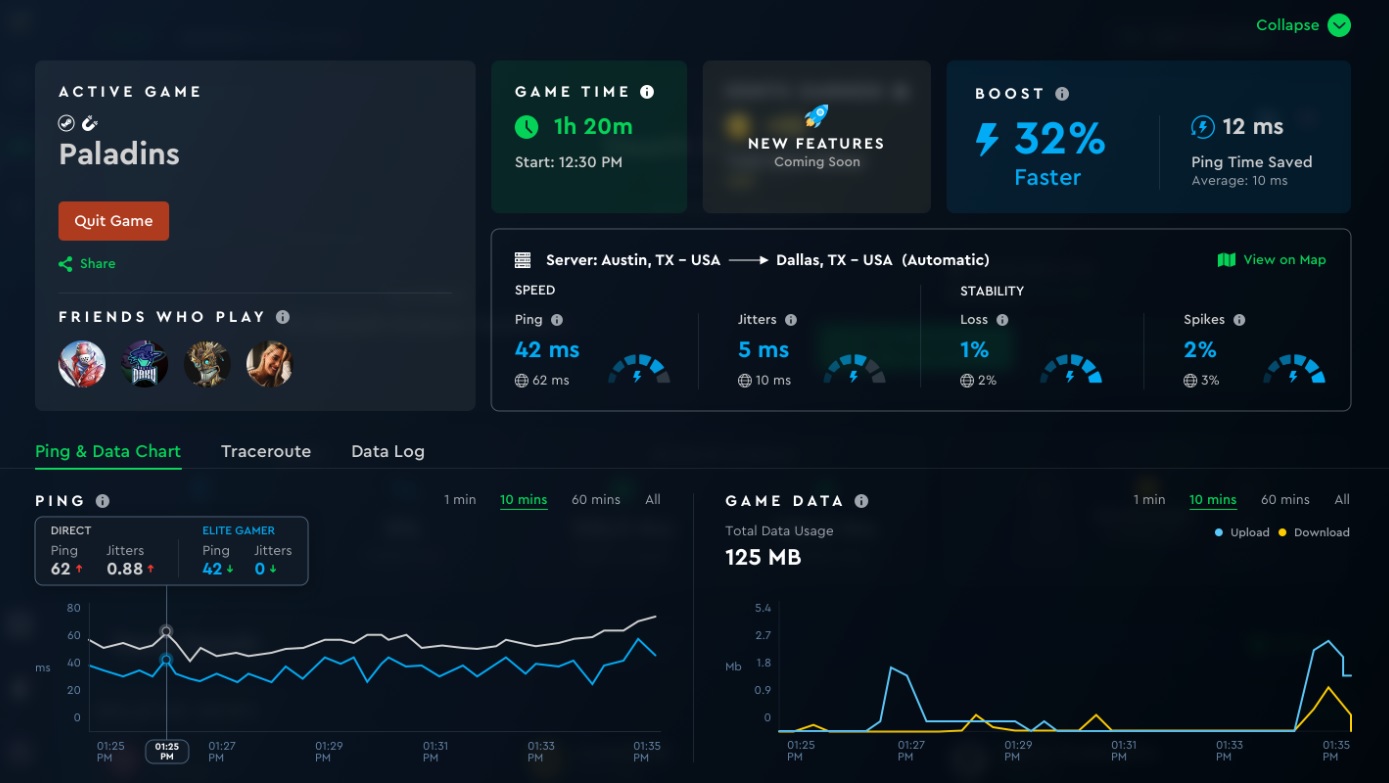Click the 42 ms ping value
Viewport: 1389px width, 783px height.
(547, 350)
